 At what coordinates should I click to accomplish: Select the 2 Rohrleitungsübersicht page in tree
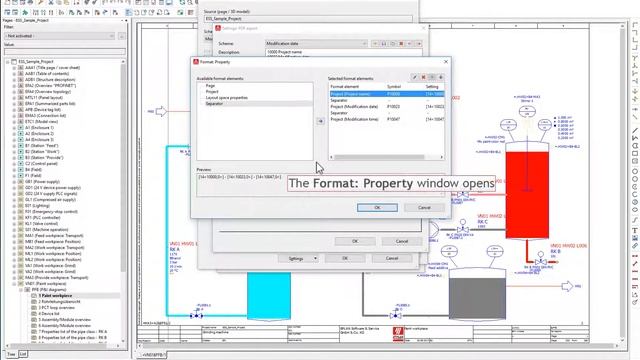tap(59, 302)
